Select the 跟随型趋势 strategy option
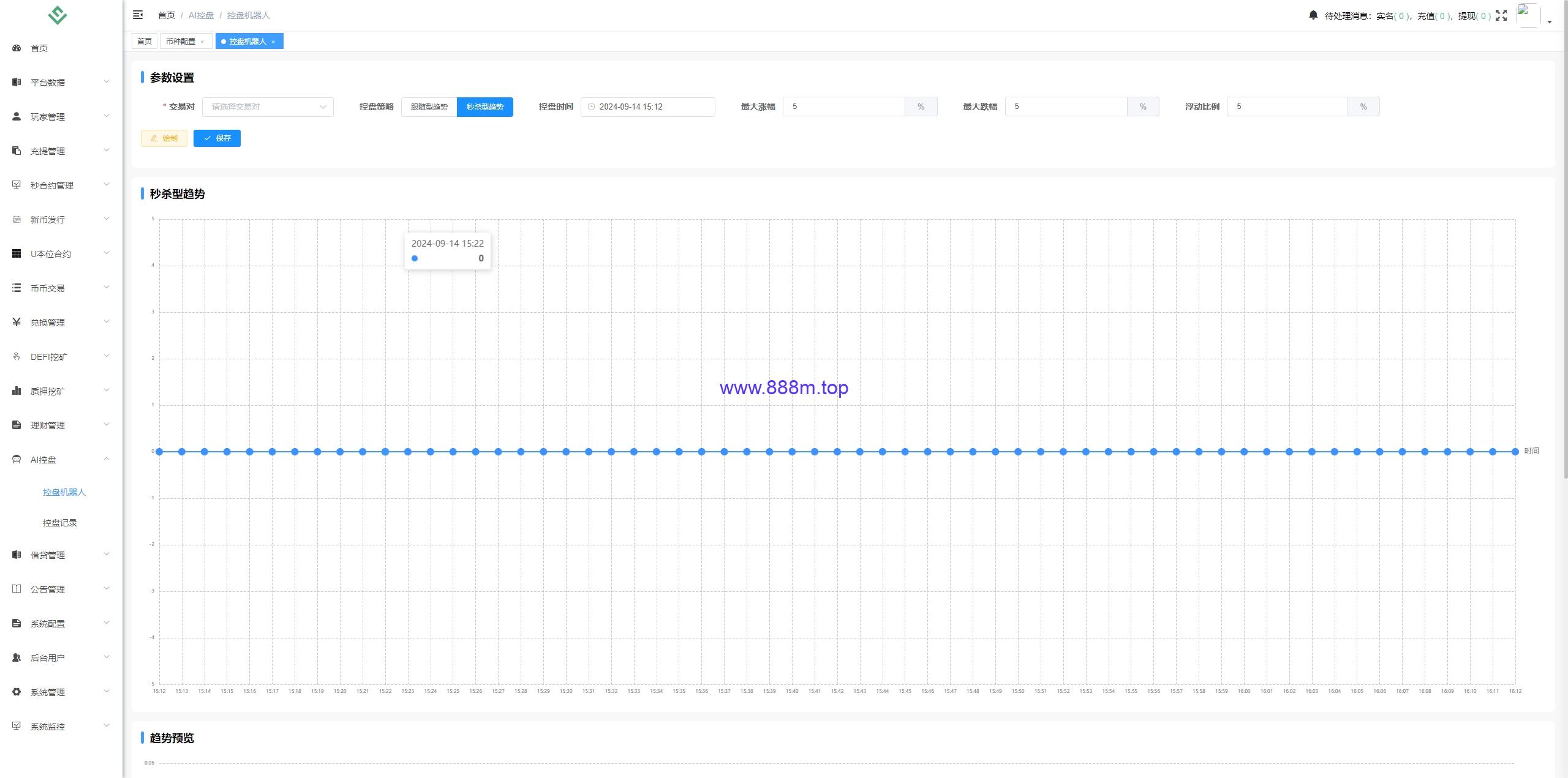Image resolution: width=1568 pixels, height=778 pixels. click(x=429, y=107)
